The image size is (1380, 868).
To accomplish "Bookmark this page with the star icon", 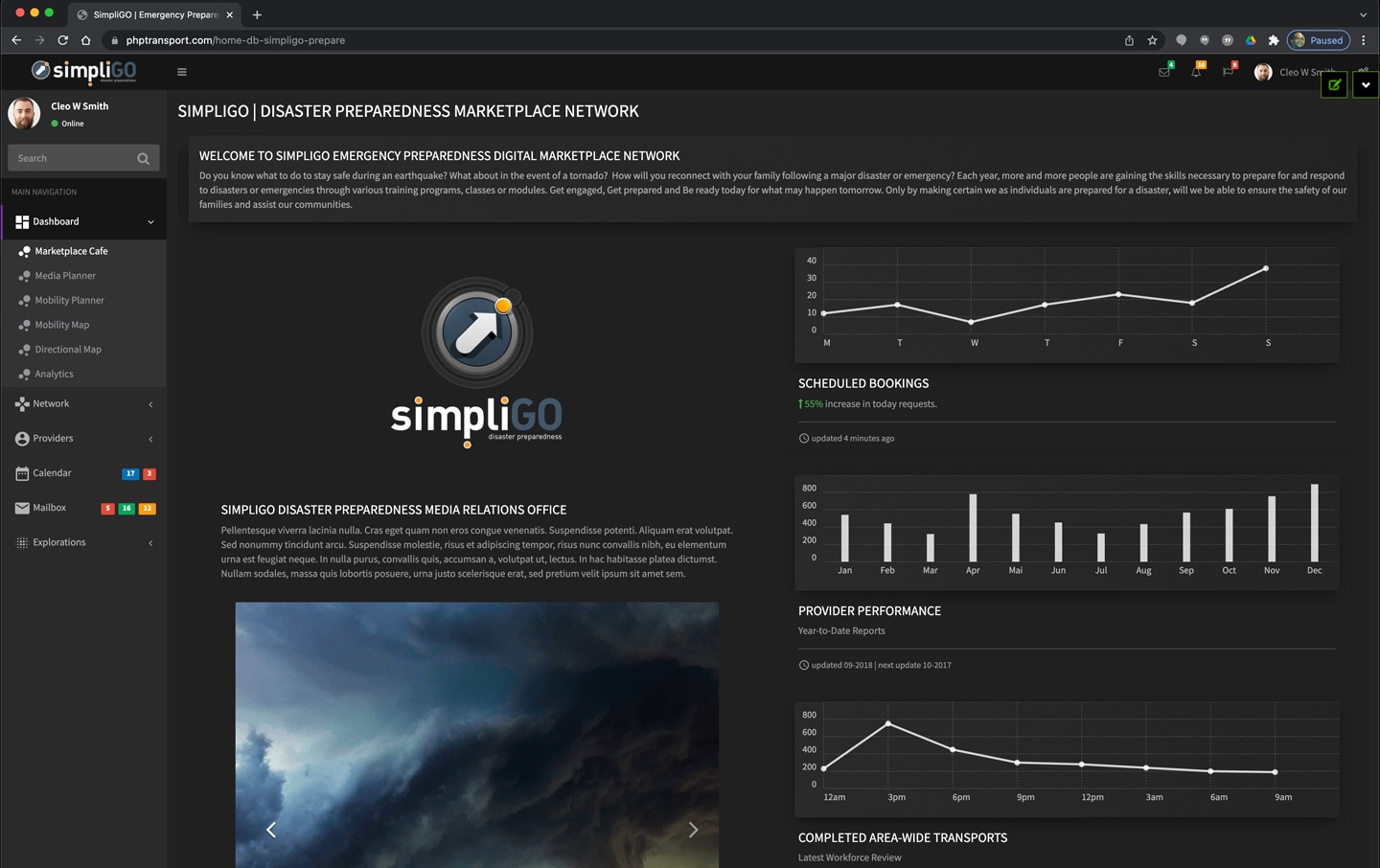I will 1153,40.
